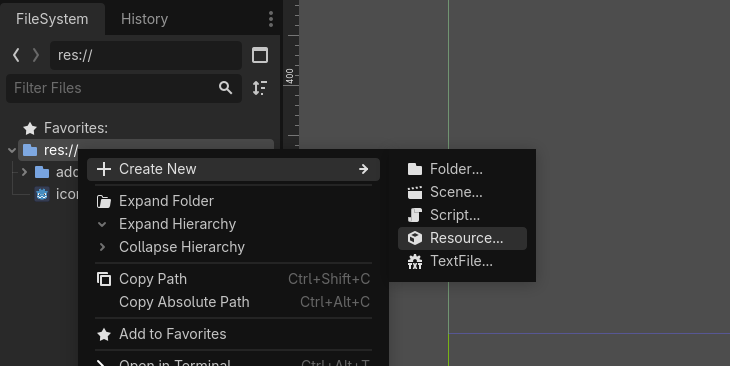
Task: Click the Script scroll icon
Action: click(415, 215)
